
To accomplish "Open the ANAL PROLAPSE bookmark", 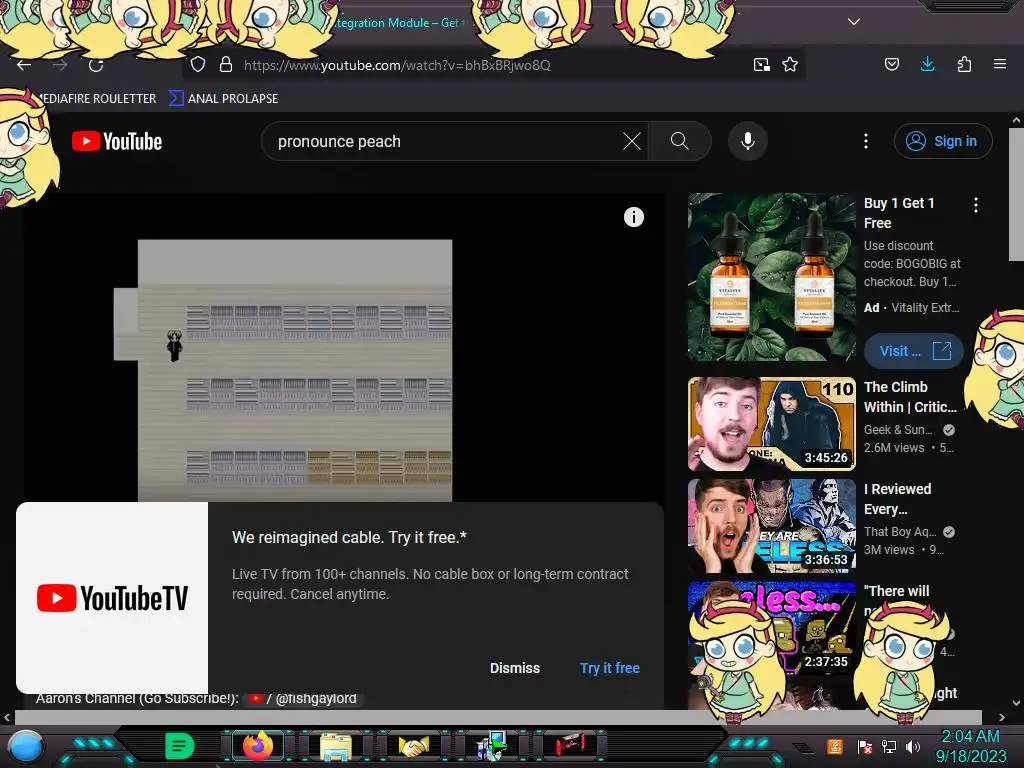I will tap(224, 99).
